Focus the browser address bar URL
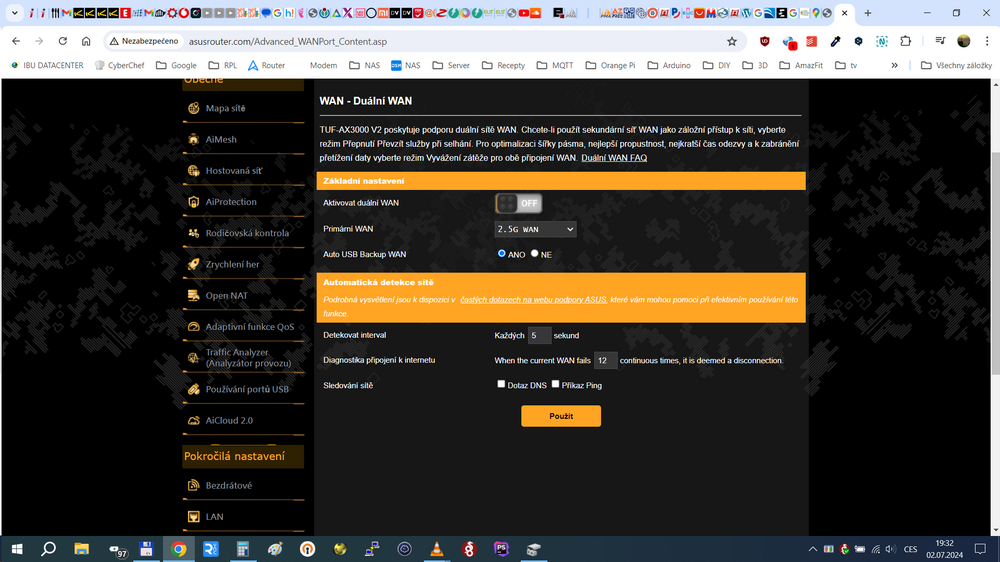 pyautogui.click(x=288, y=41)
